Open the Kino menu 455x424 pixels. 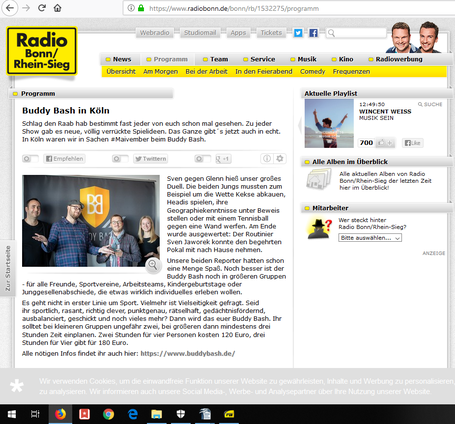coord(343,59)
